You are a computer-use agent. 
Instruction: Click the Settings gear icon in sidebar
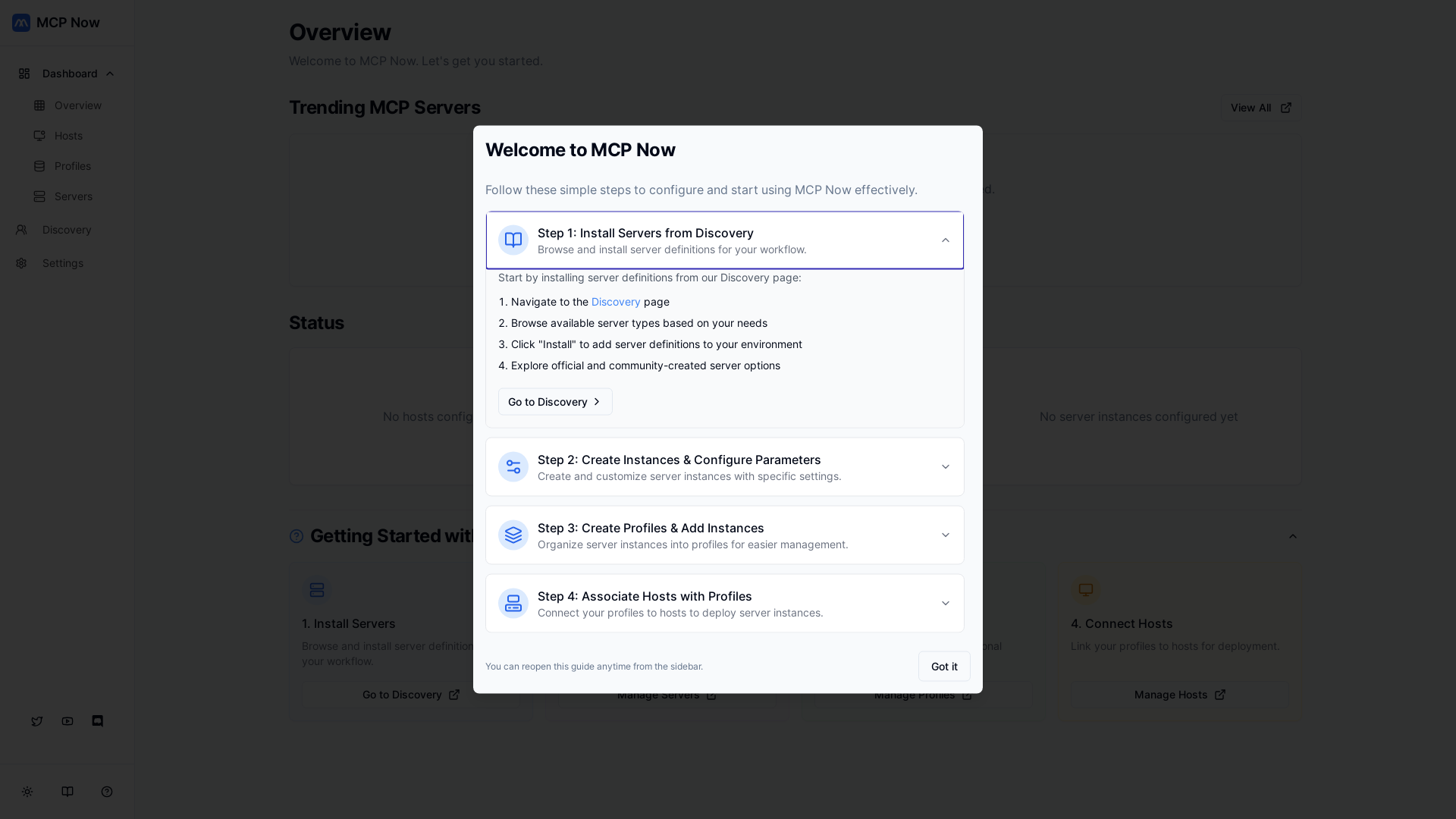click(21, 263)
